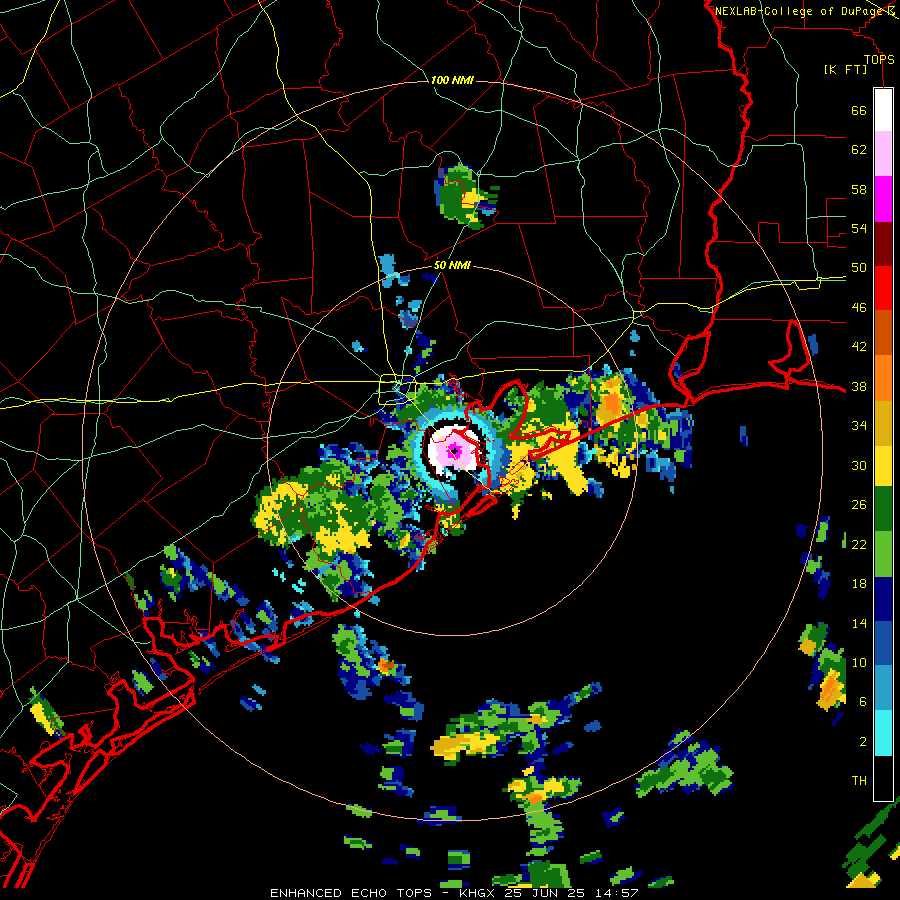This screenshot has width=900, height=900.
Task: Select the 54 value on legend
Action: point(859,228)
